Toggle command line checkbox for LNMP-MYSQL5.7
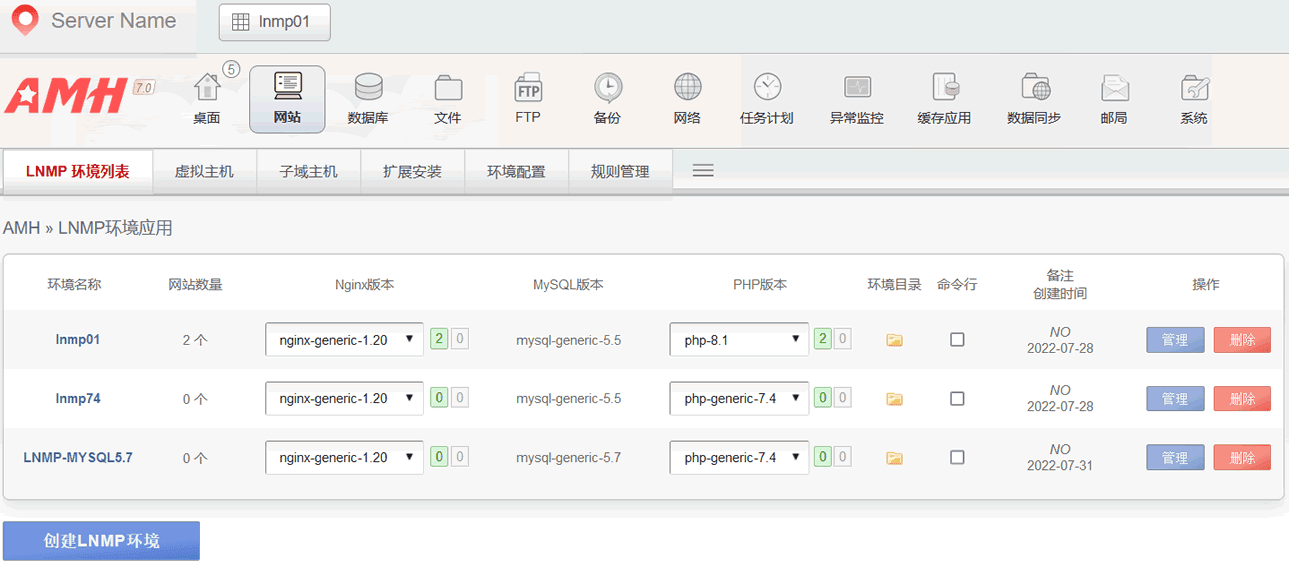 tap(957, 458)
